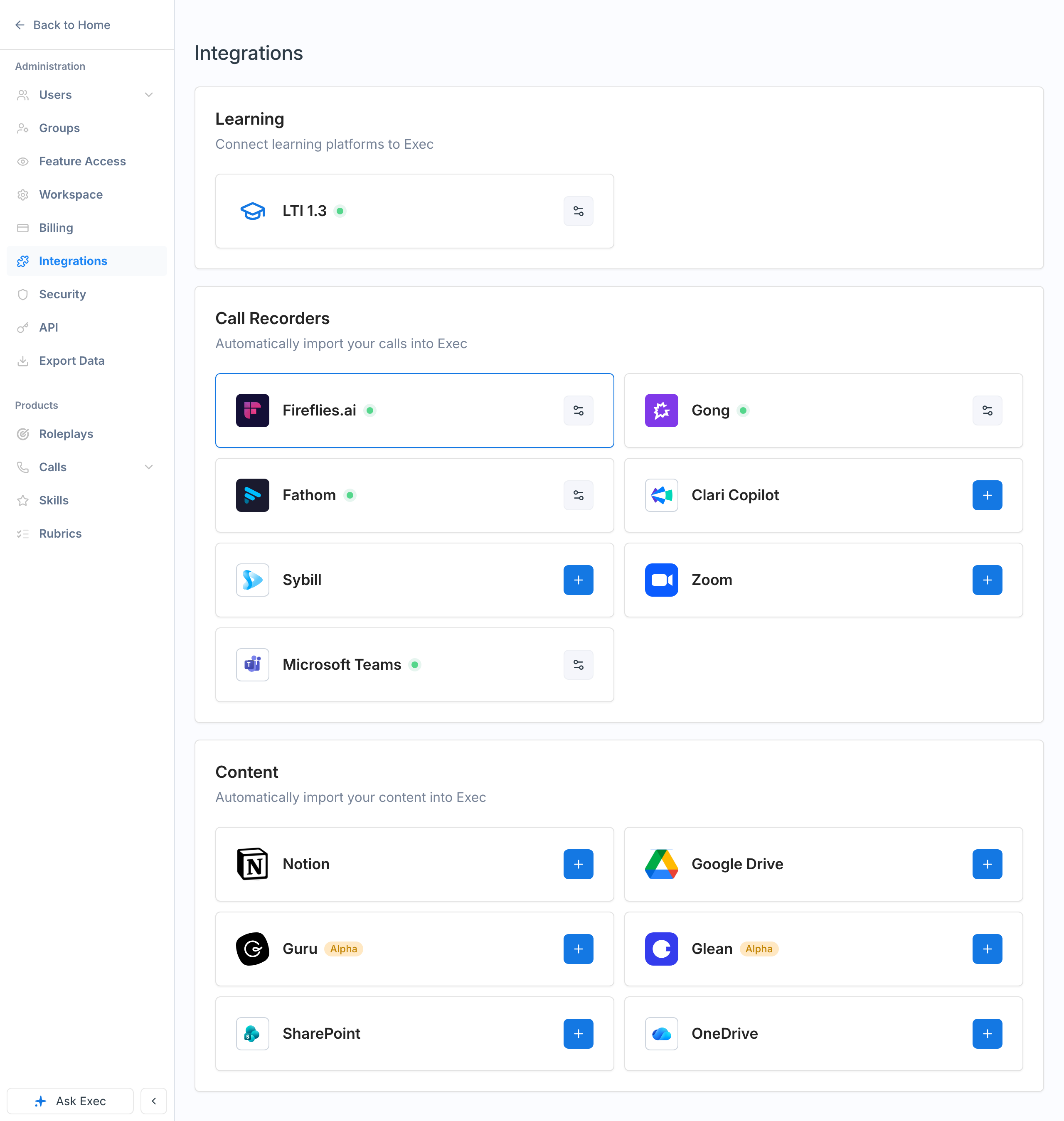The image size is (1064, 1121).
Task: Add Sybill integration with plus button
Action: (x=578, y=580)
